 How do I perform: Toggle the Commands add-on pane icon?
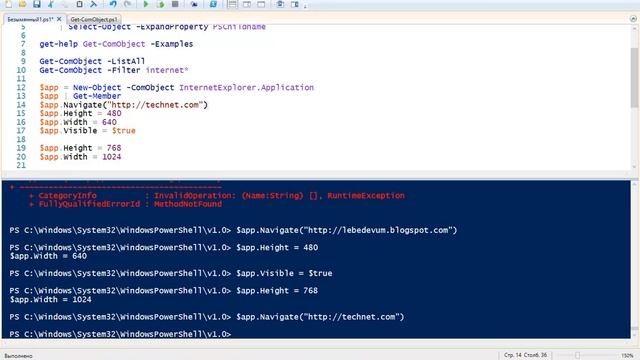point(295,4)
